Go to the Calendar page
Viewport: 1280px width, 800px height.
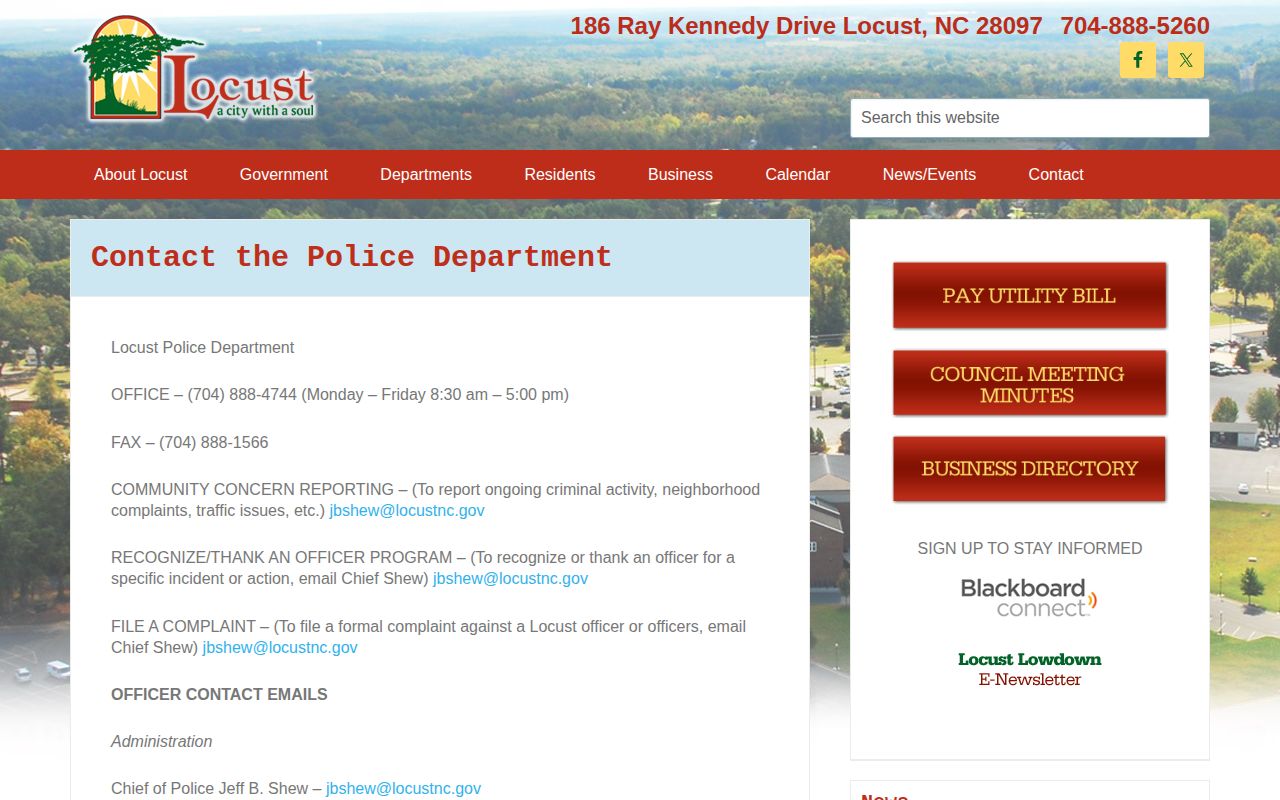coord(798,174)
